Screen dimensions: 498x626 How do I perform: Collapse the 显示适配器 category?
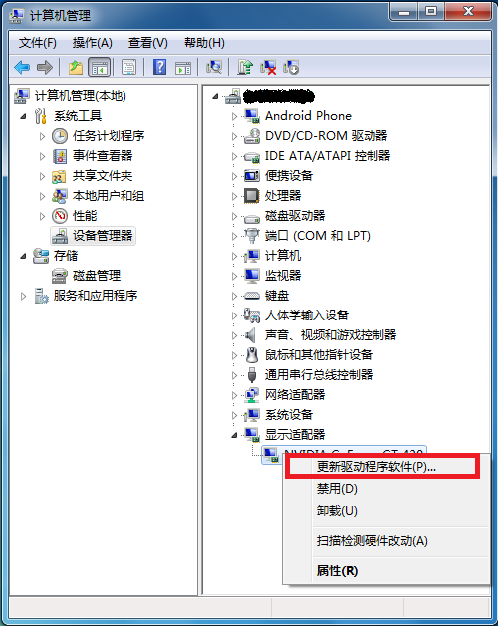pyautogui.click(x=234, y=435)
